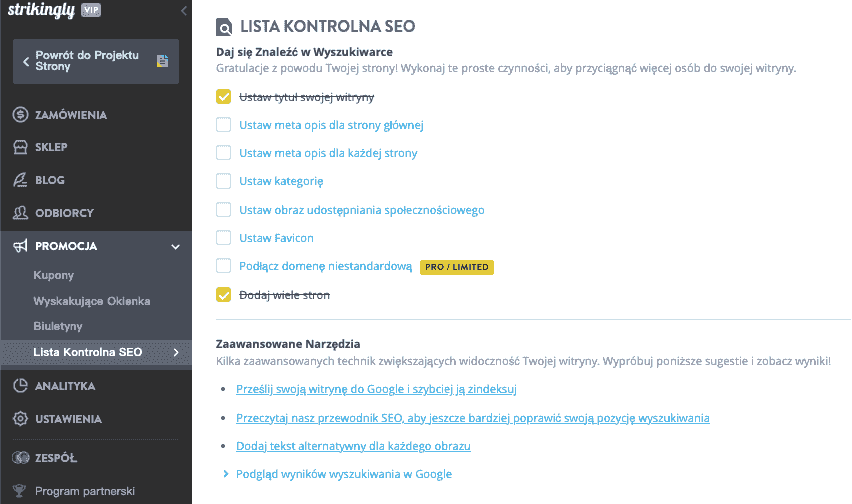The width and height of the screenshot is (852, 504).
Task: Open Ustaw kategorię link
Action: tap(281, 181)
